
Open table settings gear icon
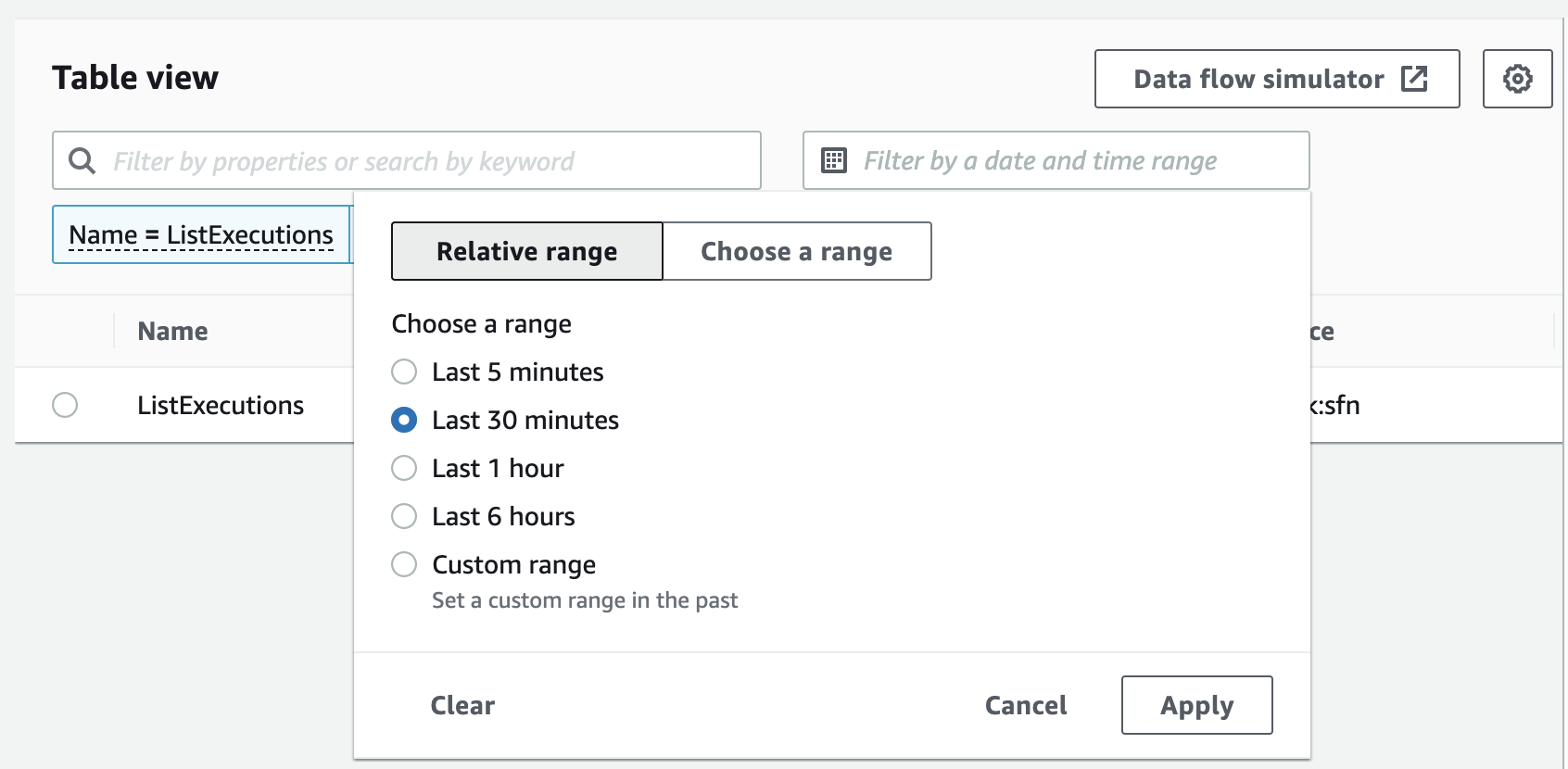1517,79
